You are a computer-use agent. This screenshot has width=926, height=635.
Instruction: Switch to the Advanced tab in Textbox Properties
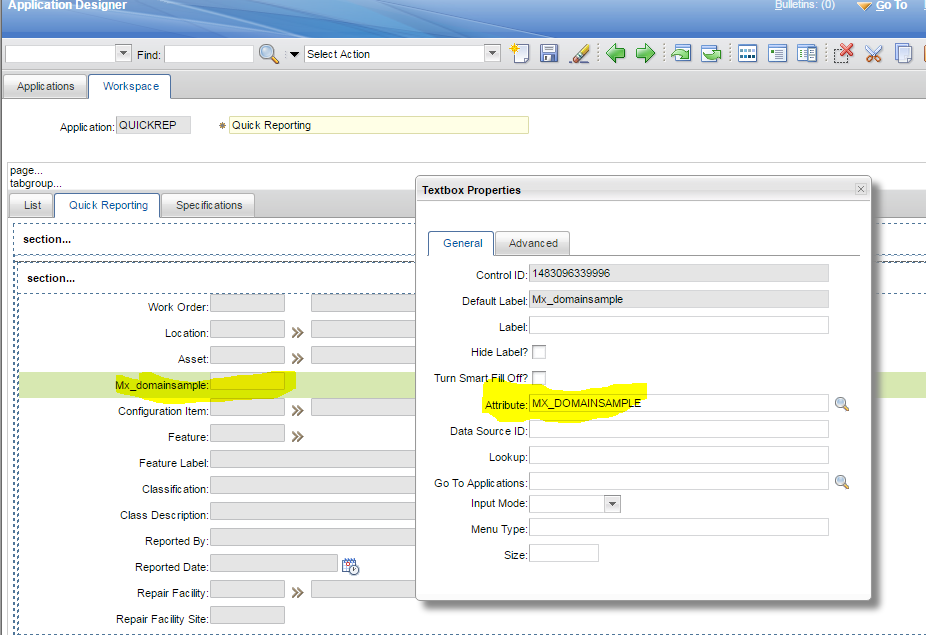(x=532, y=243)
